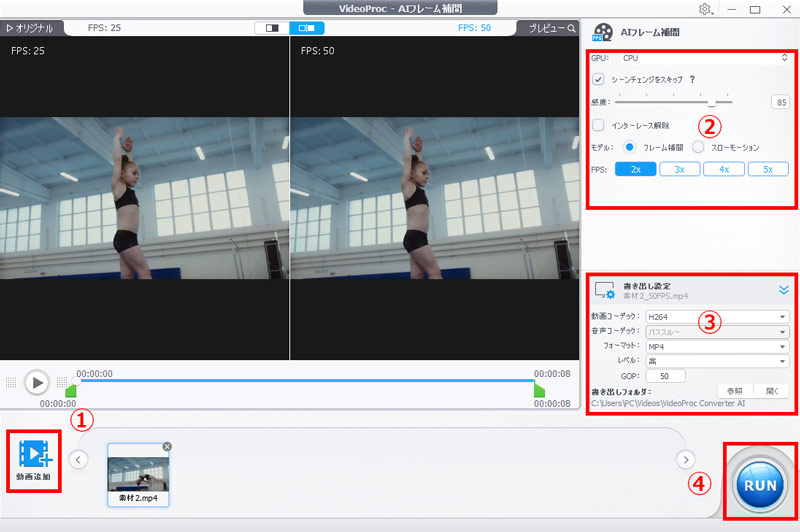This screenshot has height=532, width=800.
Task: Collapse the 書き出し設定 panel chevron
Action: point(784,290)
